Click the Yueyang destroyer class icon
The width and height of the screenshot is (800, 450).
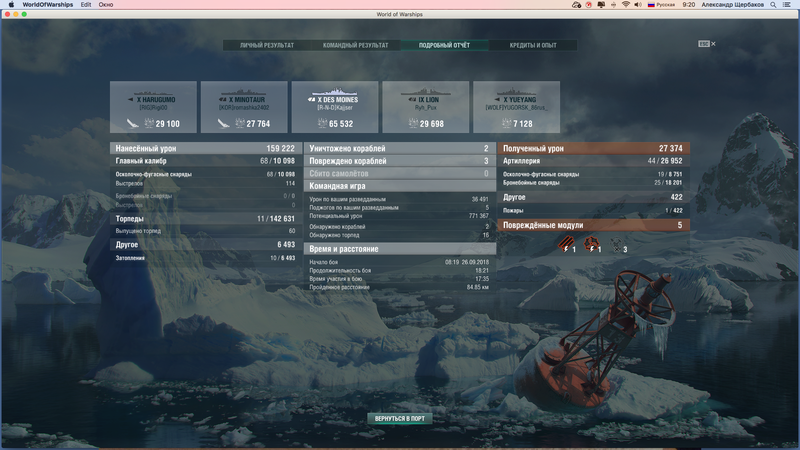tap(497, 99)
